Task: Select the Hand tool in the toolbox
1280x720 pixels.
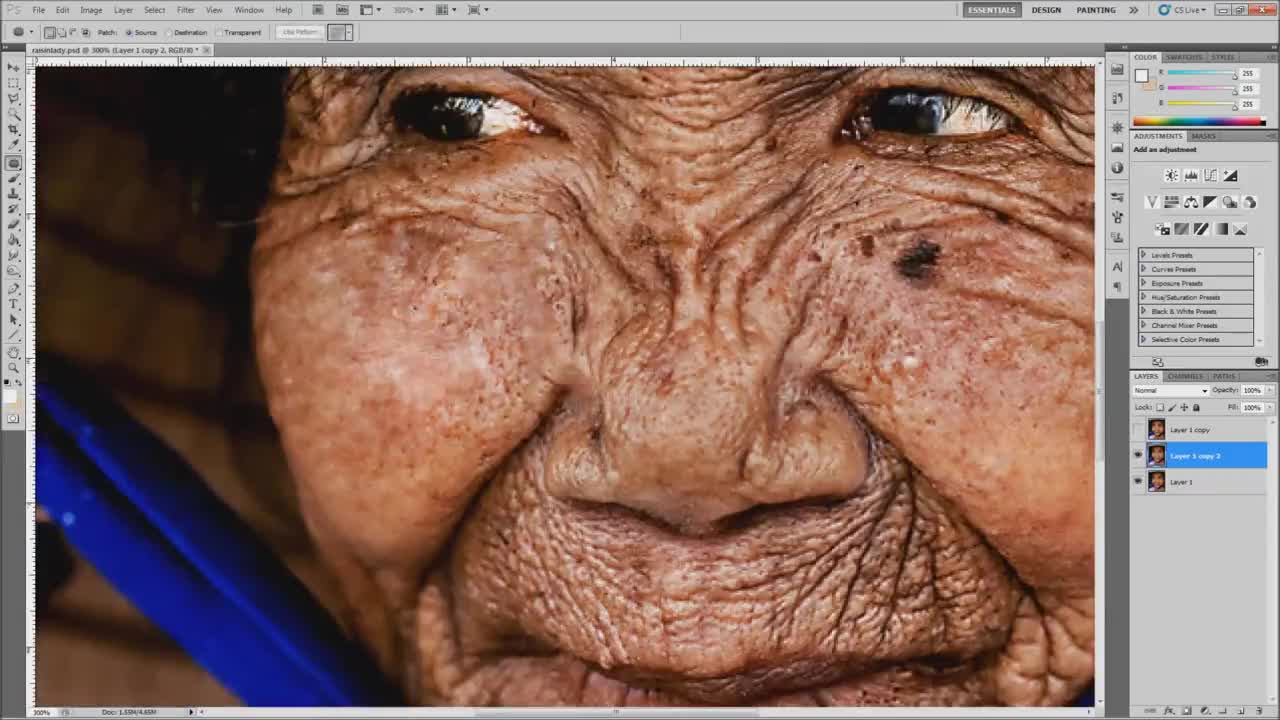Action: [14, 352]
